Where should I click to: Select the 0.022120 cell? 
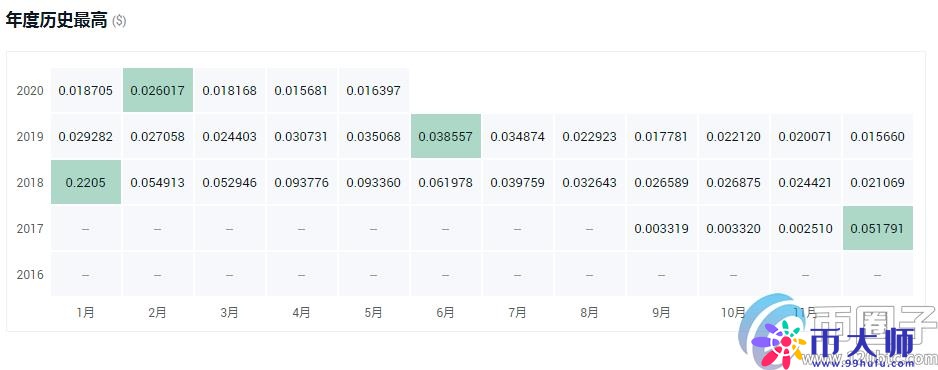[733, 137]
